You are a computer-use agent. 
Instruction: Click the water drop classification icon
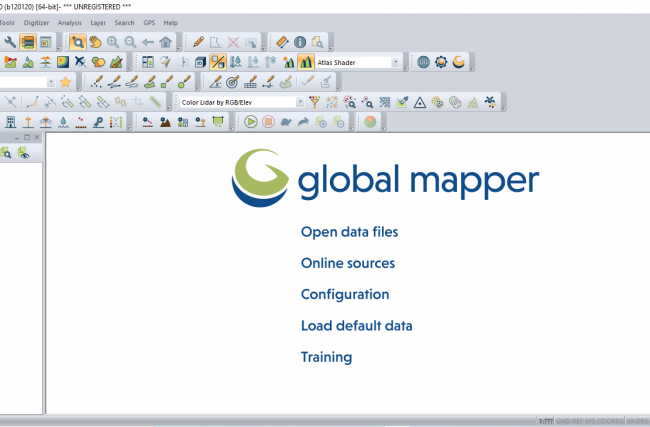tap(63, 122)
